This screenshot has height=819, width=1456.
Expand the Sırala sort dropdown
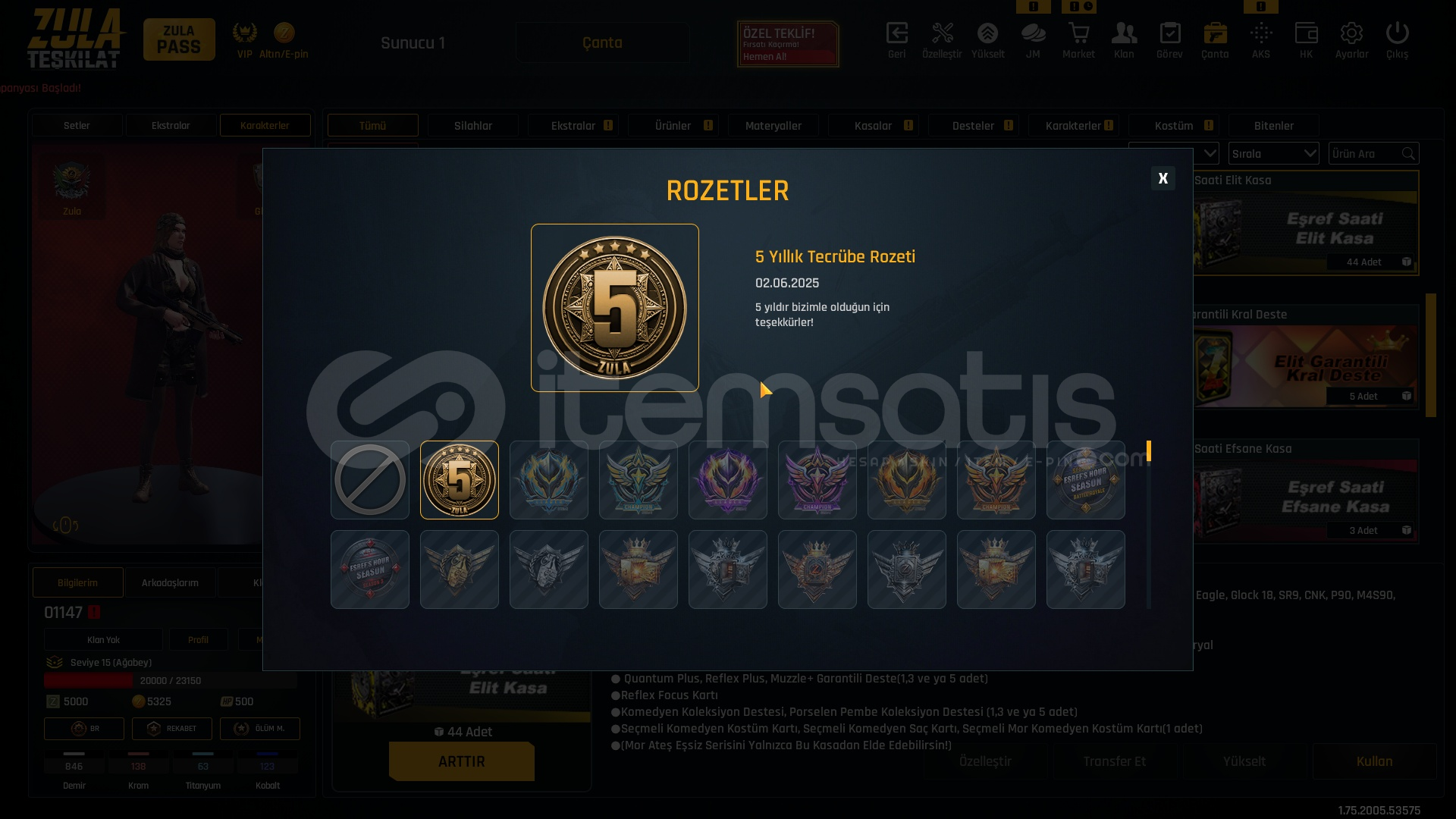click(x=1274, y=153)
